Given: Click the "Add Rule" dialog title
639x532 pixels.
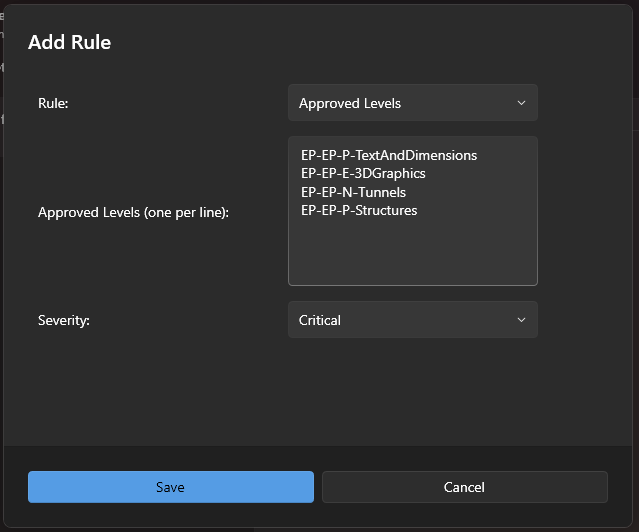Looking at the screenshot, I should [69, 42].
